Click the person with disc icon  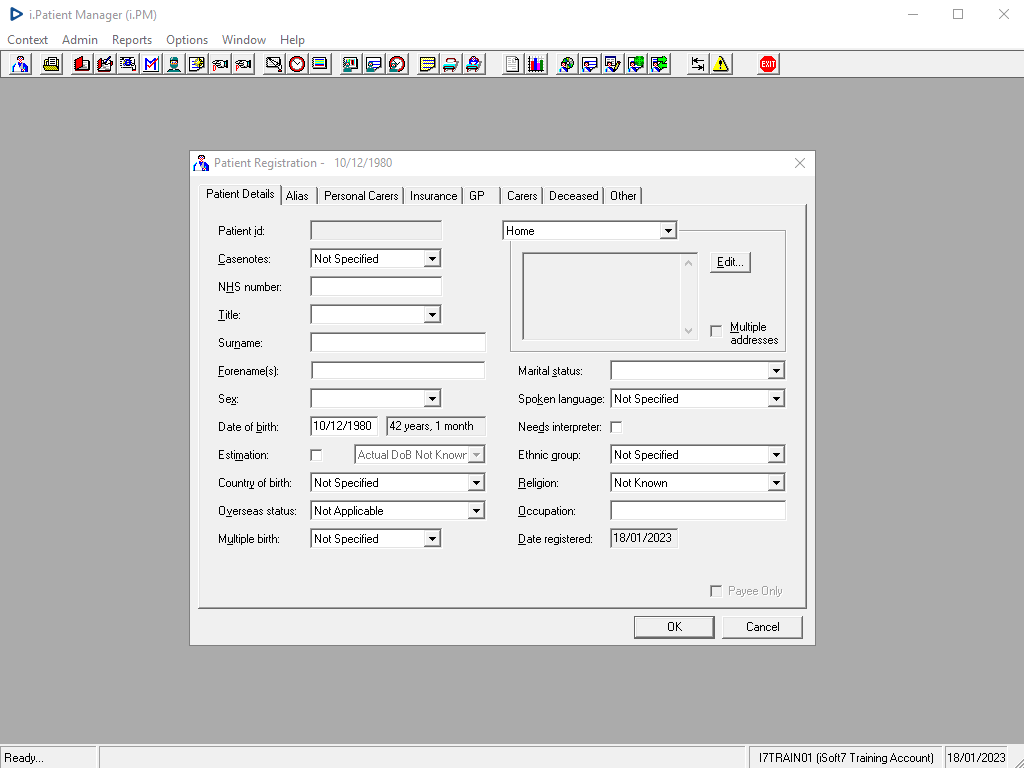(x=567, y=64)
